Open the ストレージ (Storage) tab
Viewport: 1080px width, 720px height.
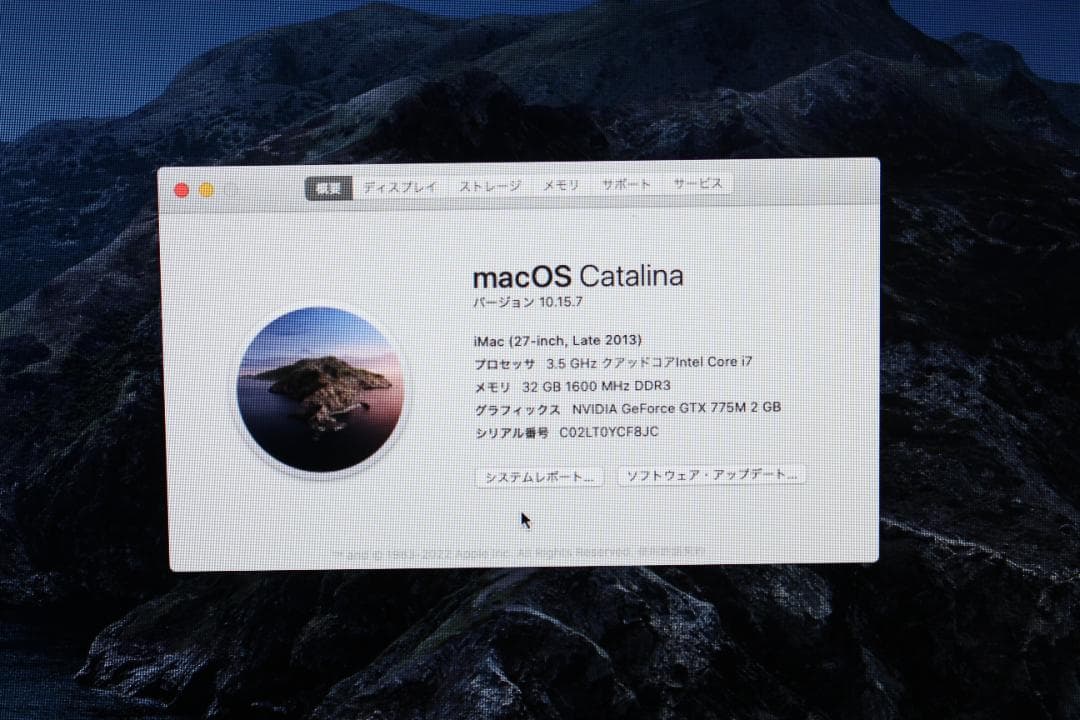(x=491, y=185)
